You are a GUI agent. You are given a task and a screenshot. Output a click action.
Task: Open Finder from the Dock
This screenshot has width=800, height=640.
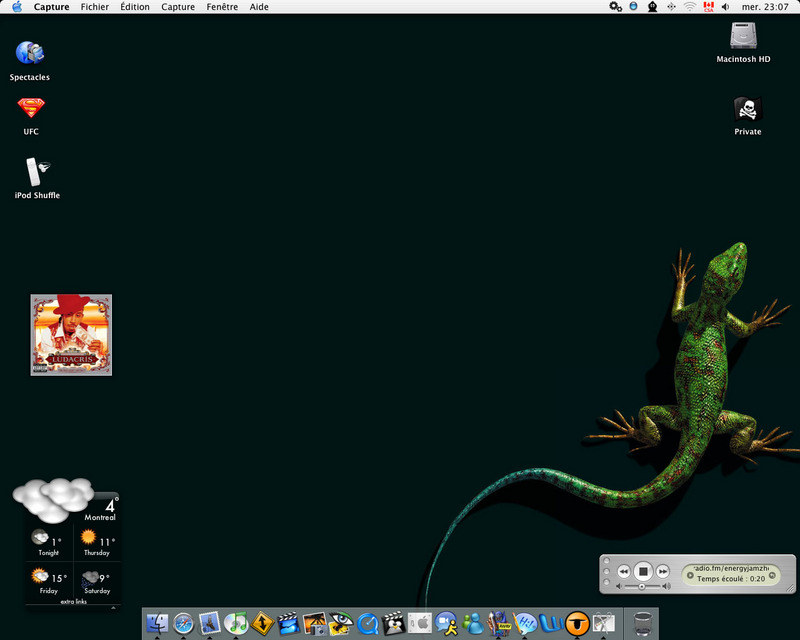click(x=158, y=624)
